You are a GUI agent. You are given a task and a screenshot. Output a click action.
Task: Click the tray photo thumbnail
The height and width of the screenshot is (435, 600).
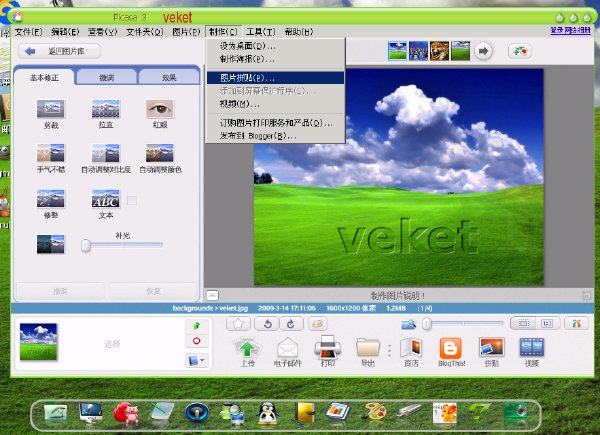coord(38,342)
